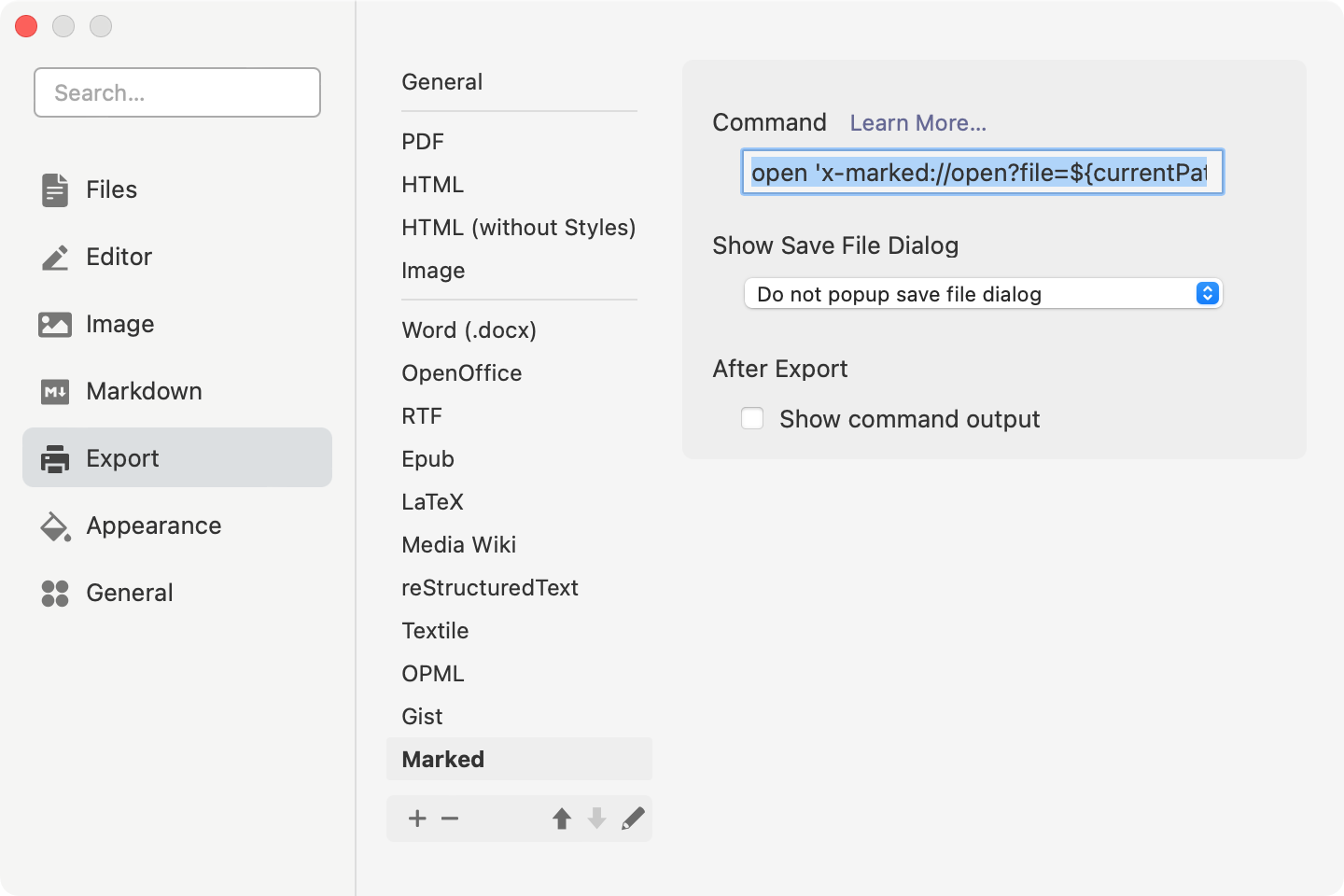This screenshot has width=1344, height=896.
Task: Click the Command text field
Action: (x=983, y=172)
